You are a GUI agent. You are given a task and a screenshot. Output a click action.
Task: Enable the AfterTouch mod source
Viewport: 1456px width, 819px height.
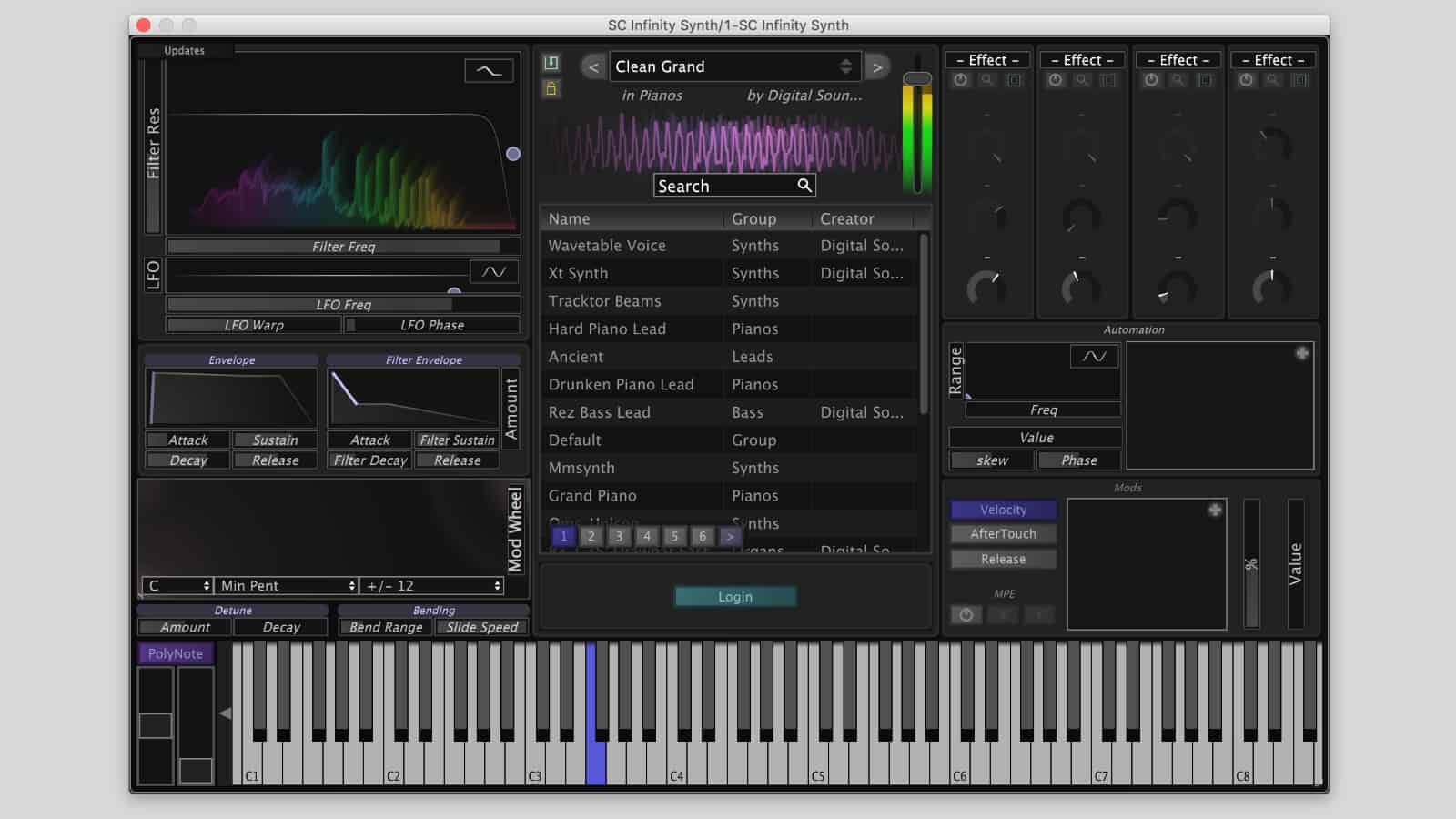(1002, 534)
